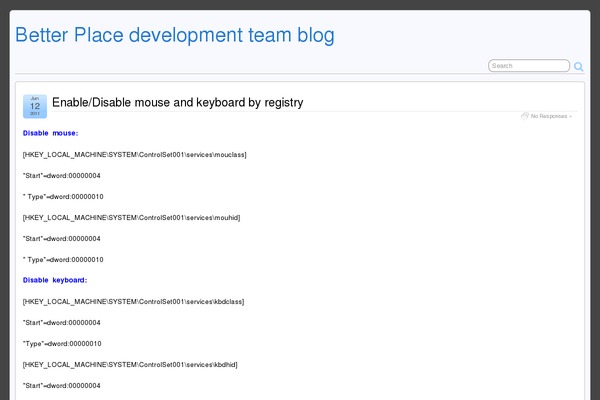Open the Better Place development team blog title
The image size is (600, 400).
pos(175,35)
